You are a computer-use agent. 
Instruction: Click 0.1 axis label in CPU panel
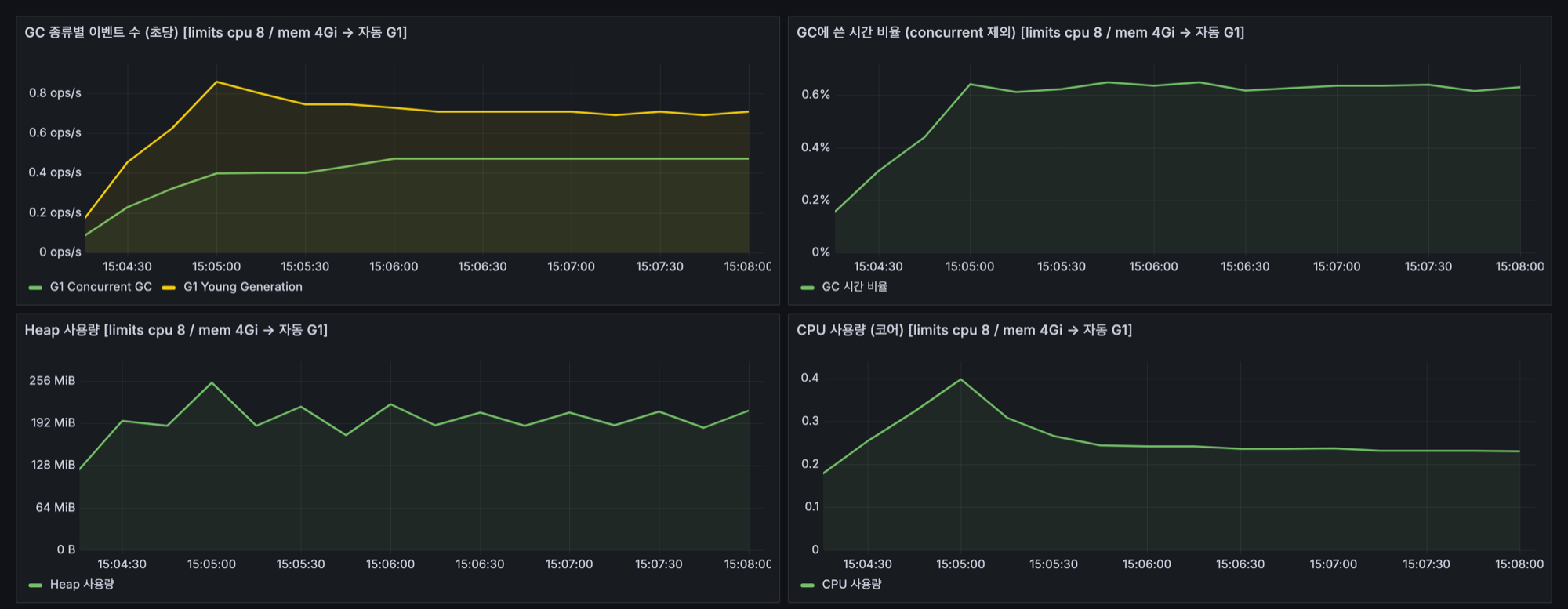811,506
